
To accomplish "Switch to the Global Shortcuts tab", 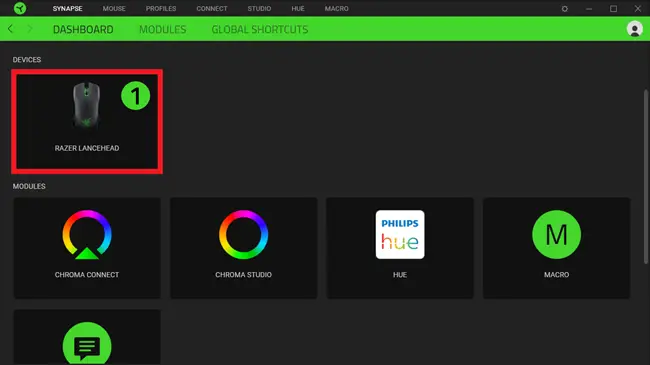I will (x=260, y=29).
